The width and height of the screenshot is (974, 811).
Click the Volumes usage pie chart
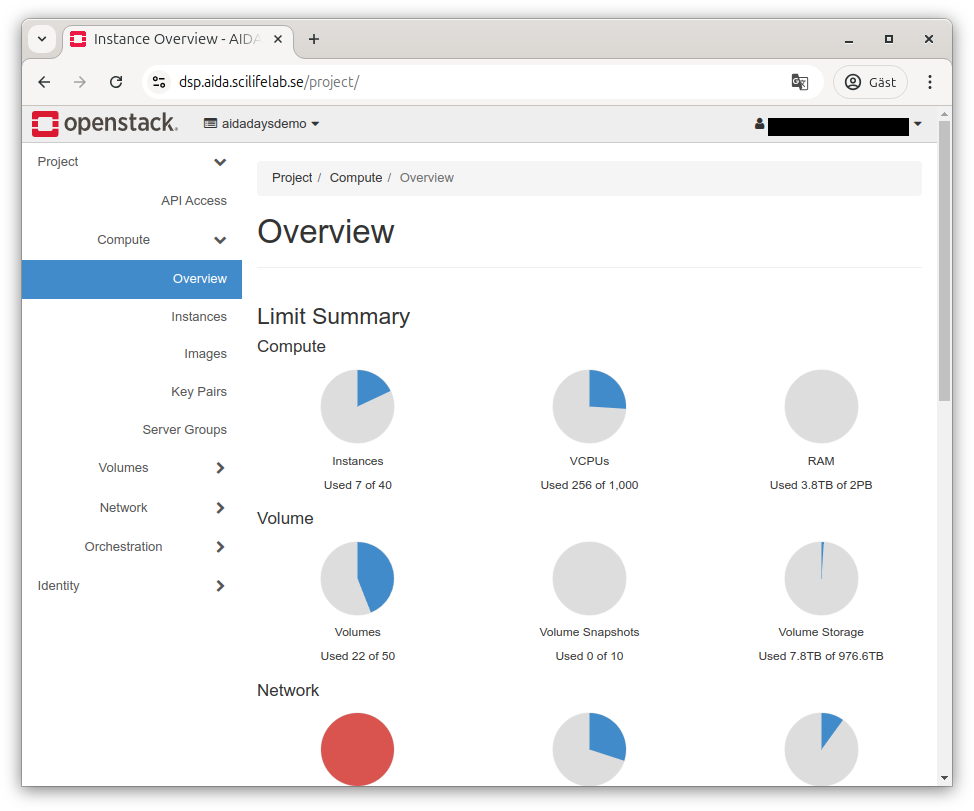[x=357, y=578]
